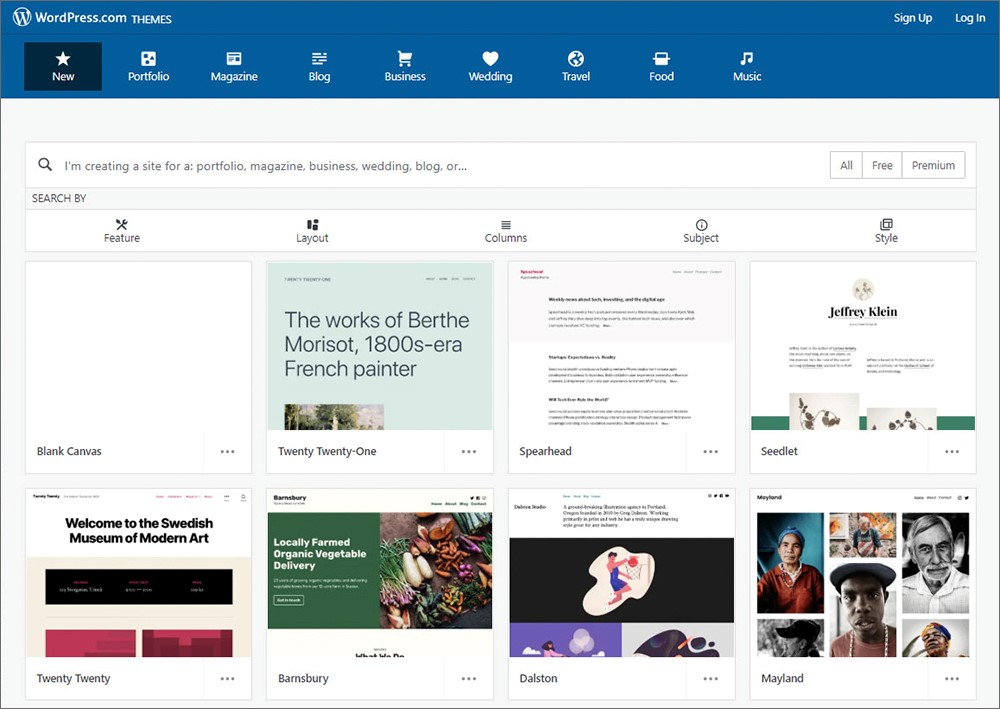The height and width of the screenshot is (709, 1000).
Task: Open more options for Twenty Twenty-One theme
Action: pyautogui.click(x=469, y=452)
